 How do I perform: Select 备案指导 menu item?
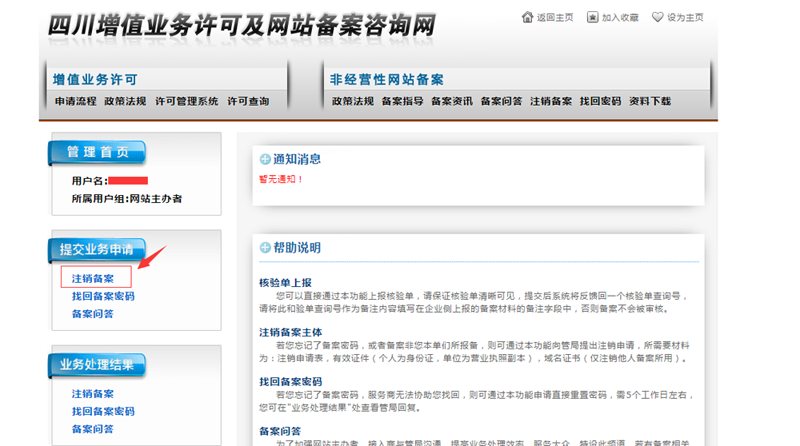click(403, 102)
